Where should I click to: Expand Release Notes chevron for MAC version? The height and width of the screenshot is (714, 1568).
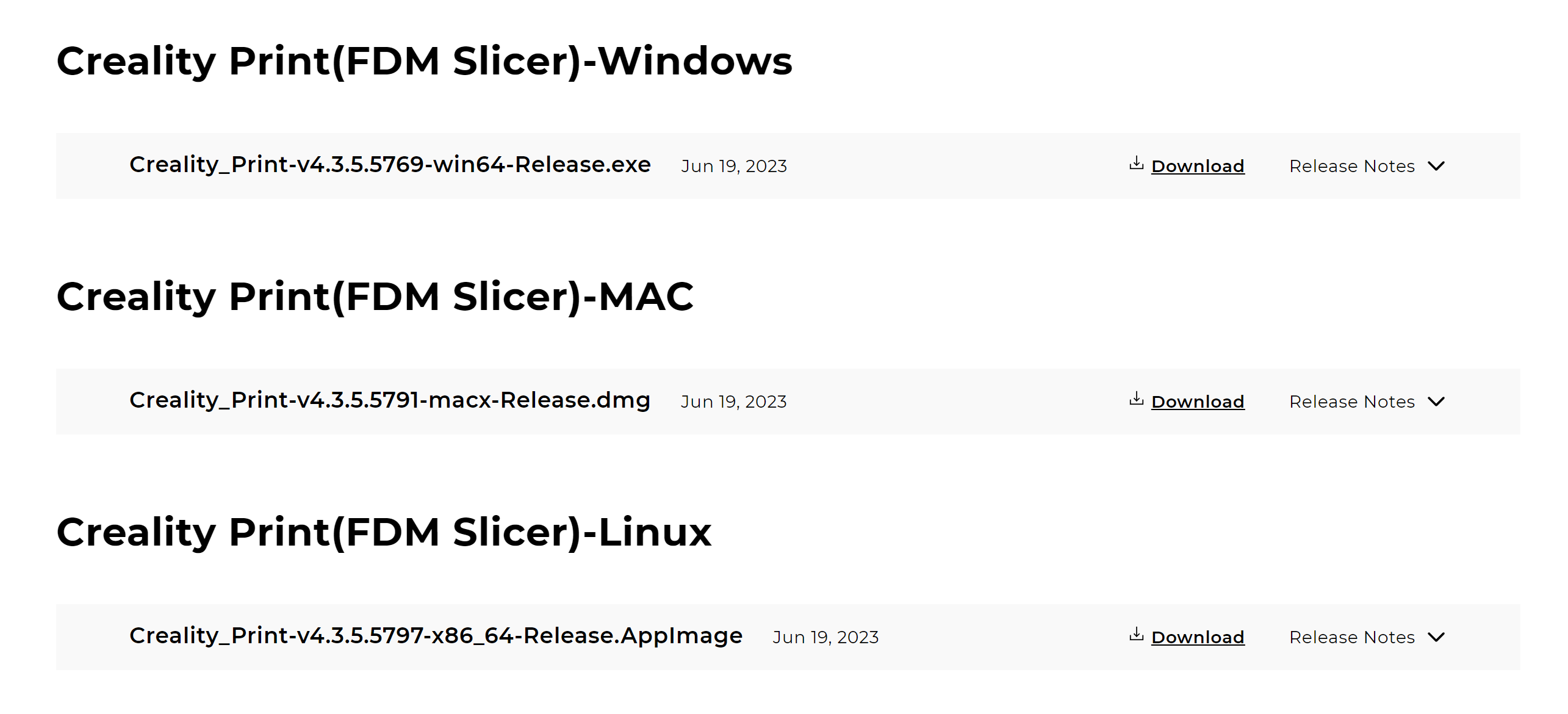[1436, 402]
